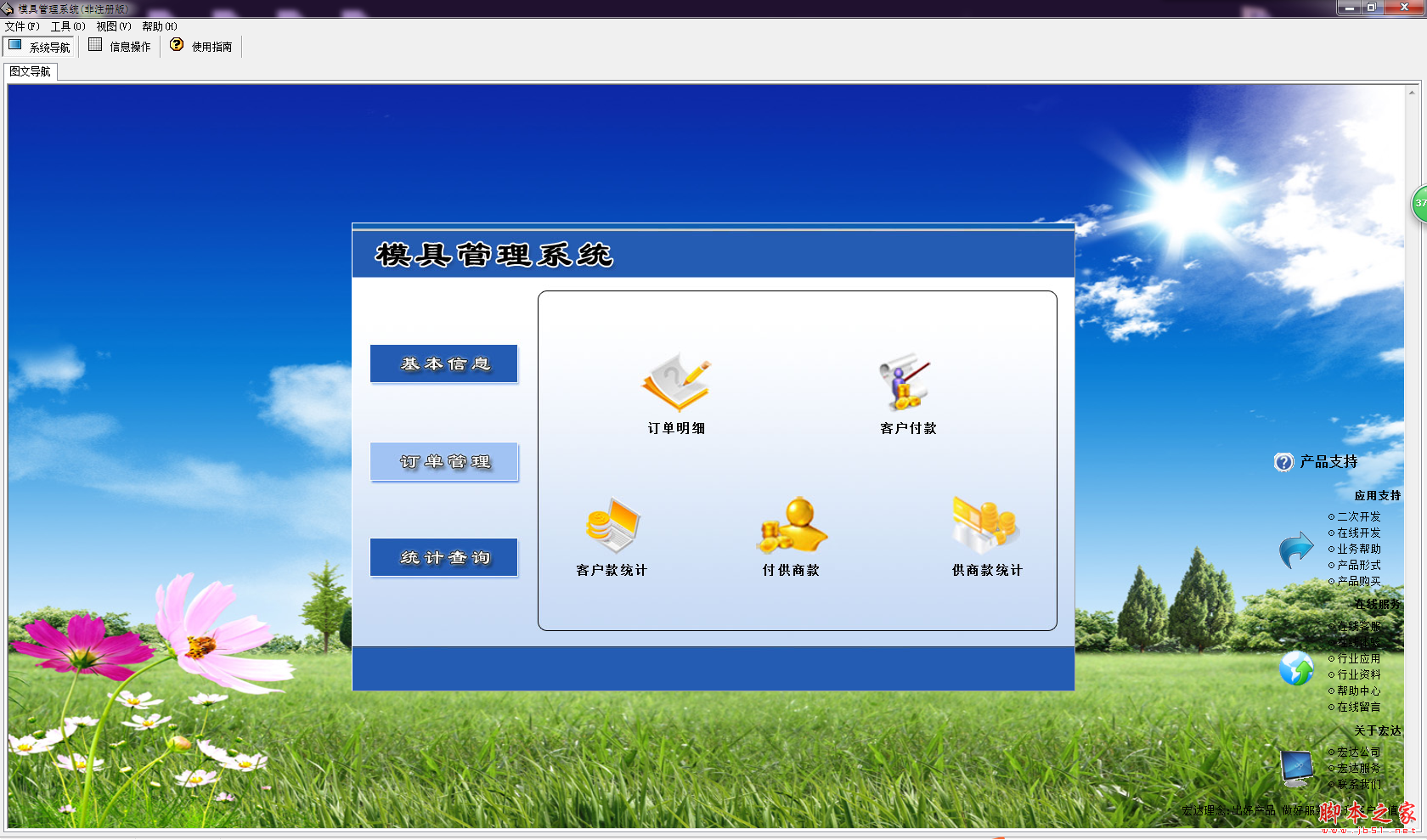Click the 系统导航 toolbar icon

tap(39, 46)
